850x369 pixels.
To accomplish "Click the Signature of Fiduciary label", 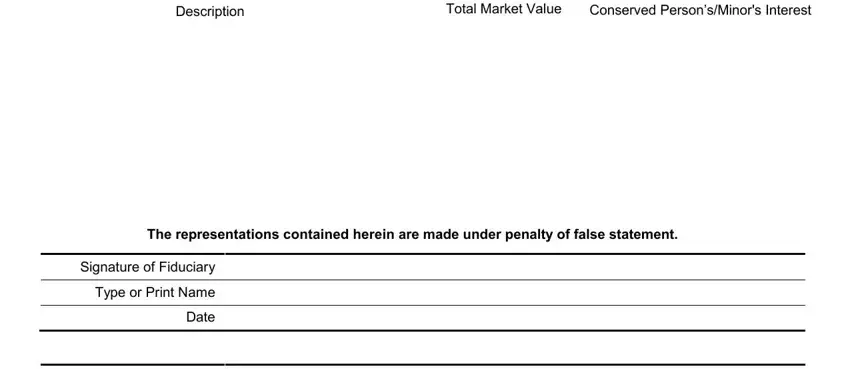I will [x=147, y=267].
